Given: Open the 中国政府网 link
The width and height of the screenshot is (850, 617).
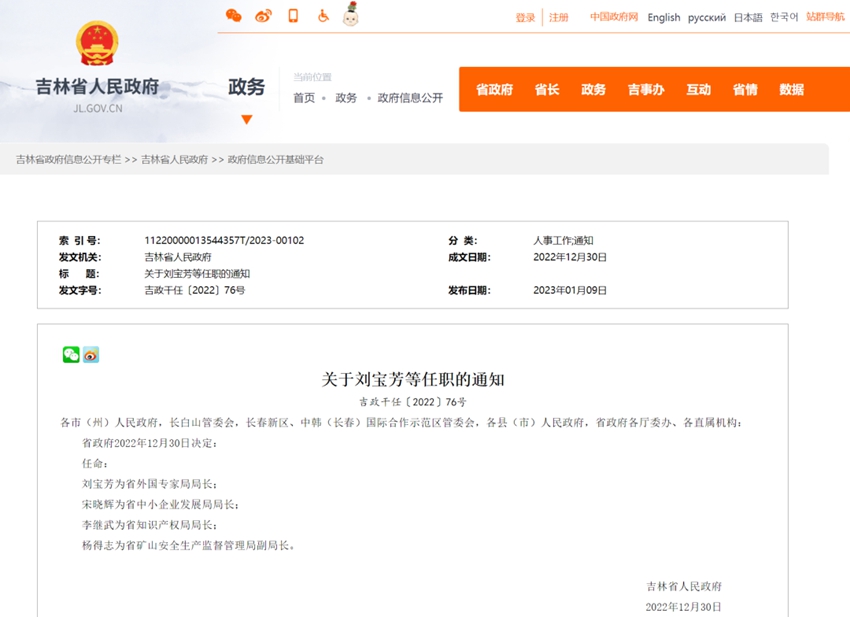Looking at the screenshot, I should [613, 17].
